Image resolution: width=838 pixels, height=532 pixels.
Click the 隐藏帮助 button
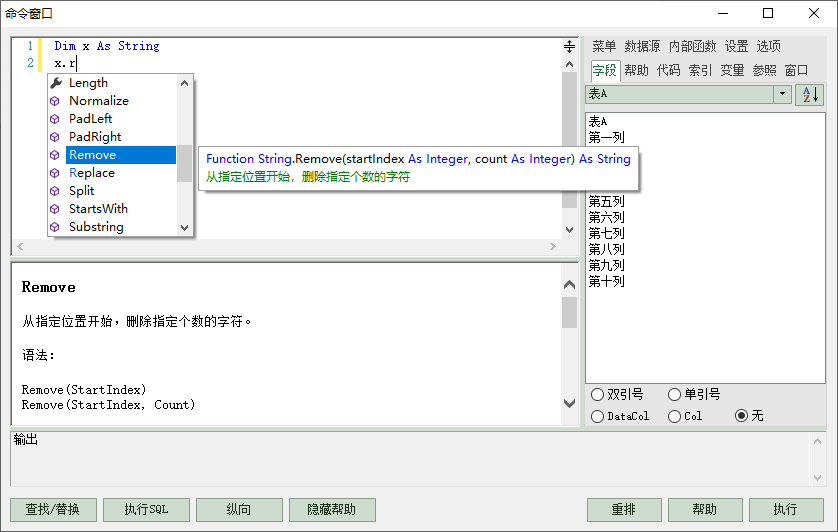(332, 510)
